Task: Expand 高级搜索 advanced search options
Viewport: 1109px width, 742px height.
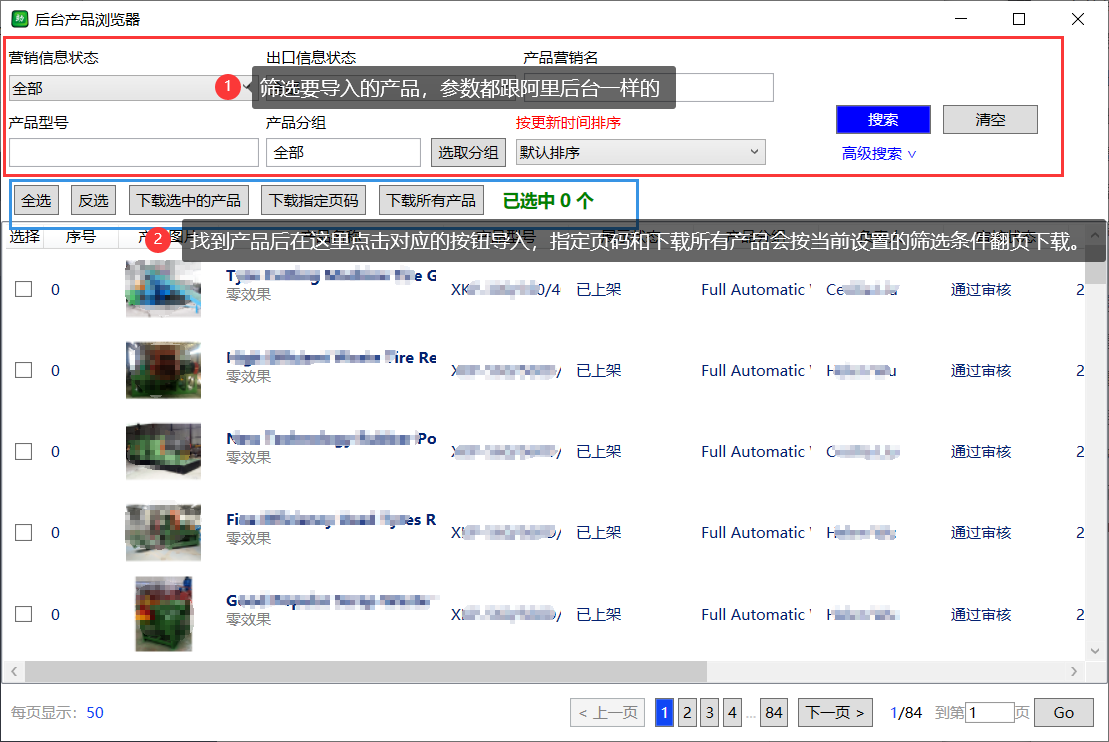Action: click(879, 154)
